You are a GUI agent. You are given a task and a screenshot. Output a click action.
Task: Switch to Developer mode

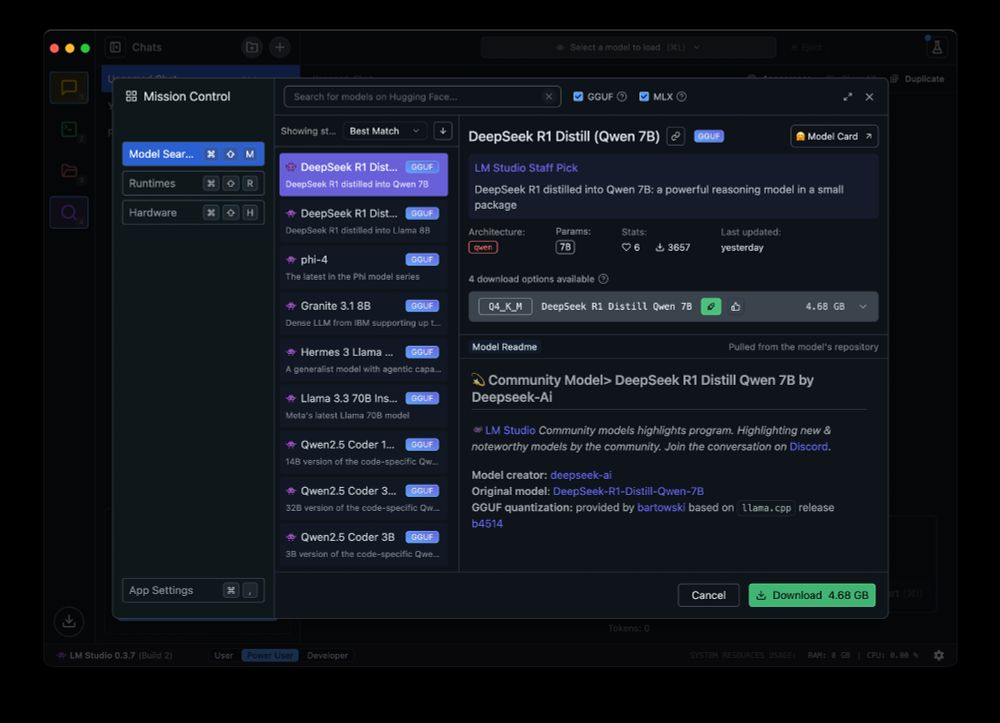[x=327, y=655]
